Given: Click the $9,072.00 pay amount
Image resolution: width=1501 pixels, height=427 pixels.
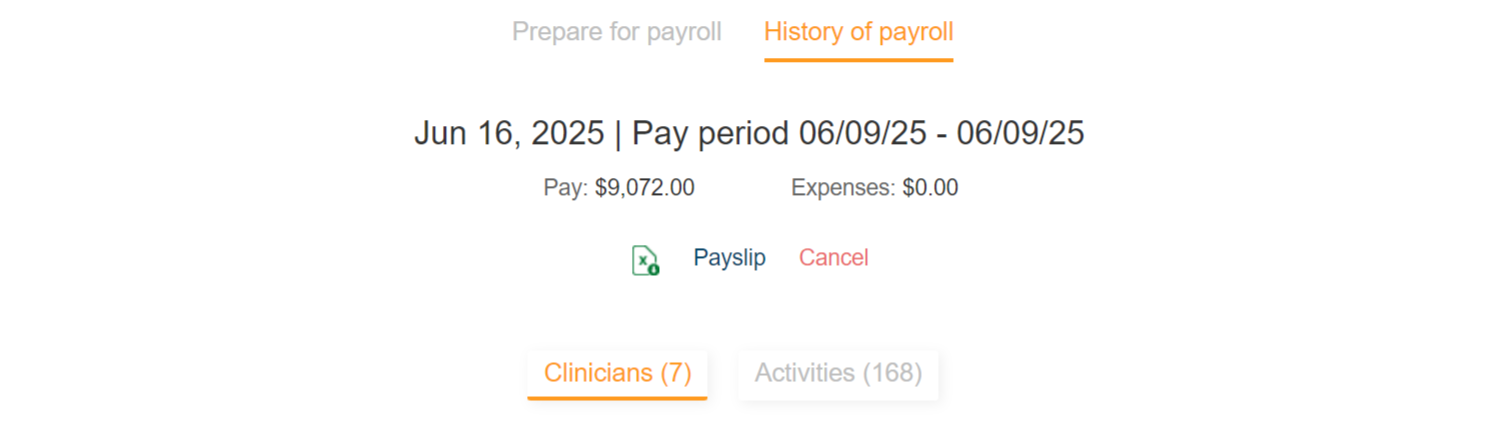Looking at the screenshot, I should click(x=644, y=188).
